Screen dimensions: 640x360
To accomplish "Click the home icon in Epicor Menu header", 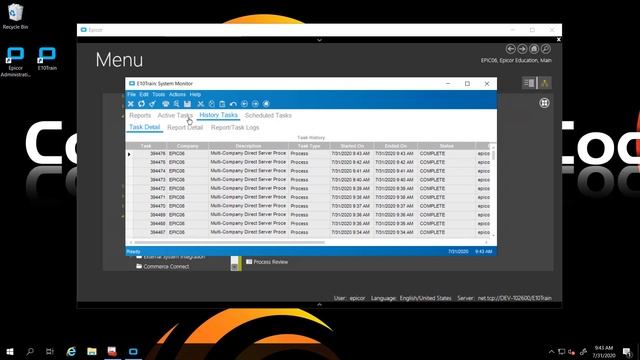I will (x=534, y=49).
